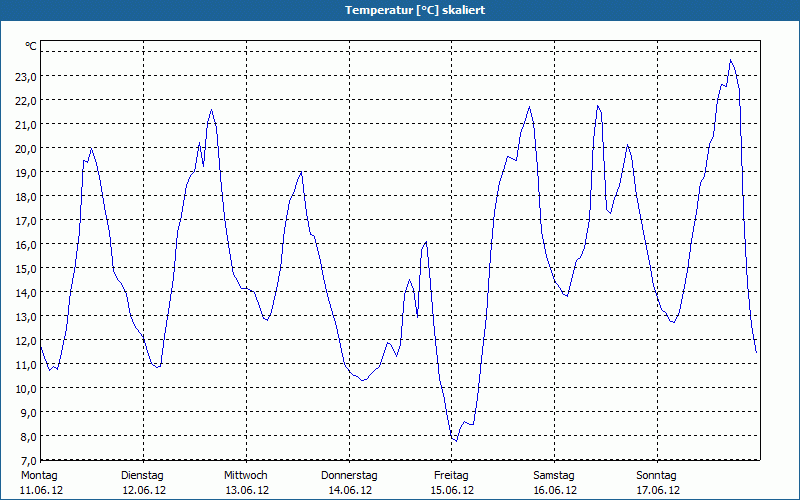Click the 20,0 y-axis label

tap(27, 148)
